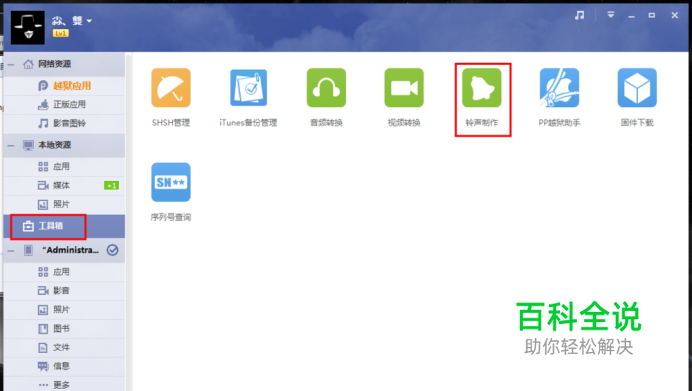Click the 固件下载 label text
The height and width of the screenshot is (391, 692).
[637, 123]
